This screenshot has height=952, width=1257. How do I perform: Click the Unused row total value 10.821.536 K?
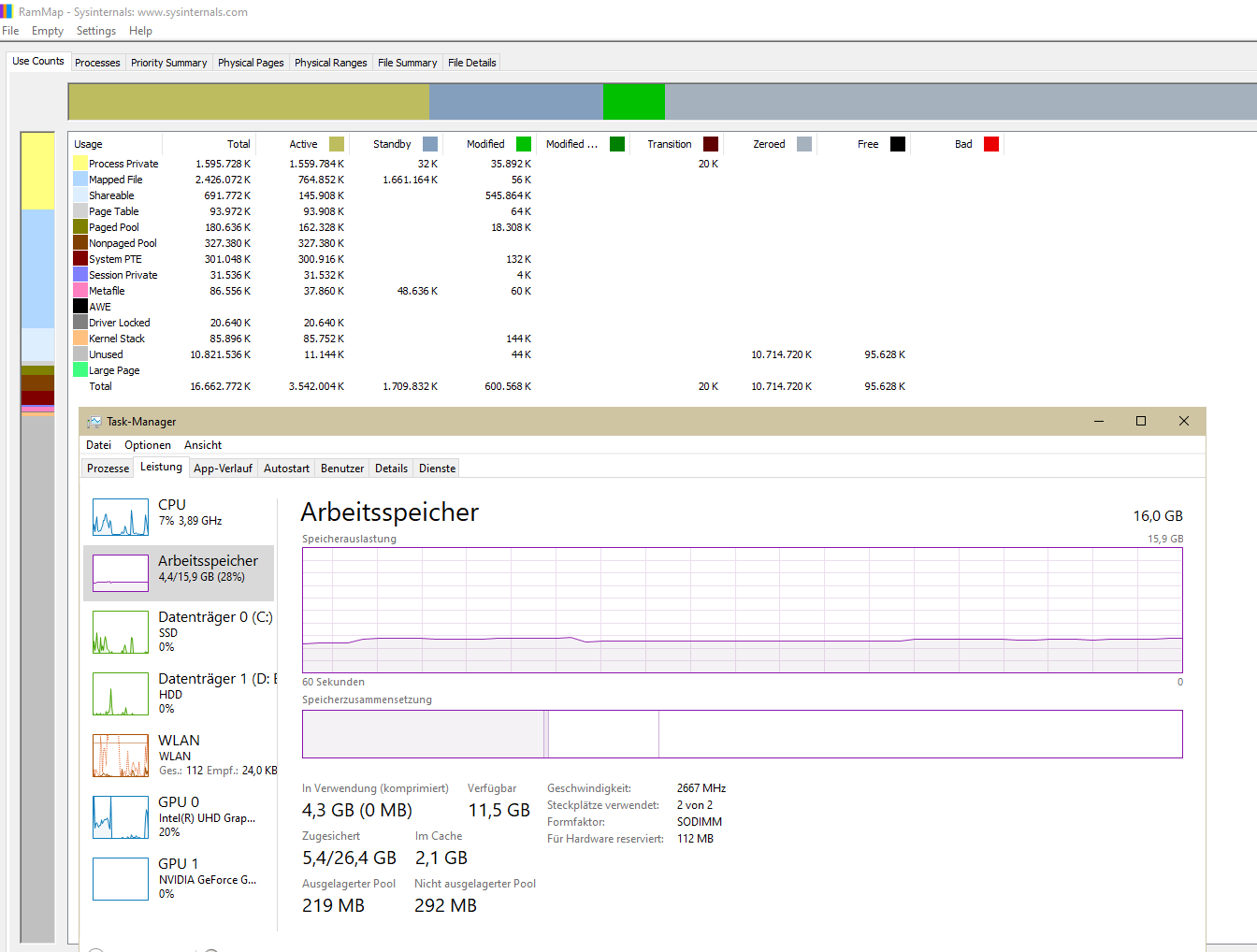(221, 354)
